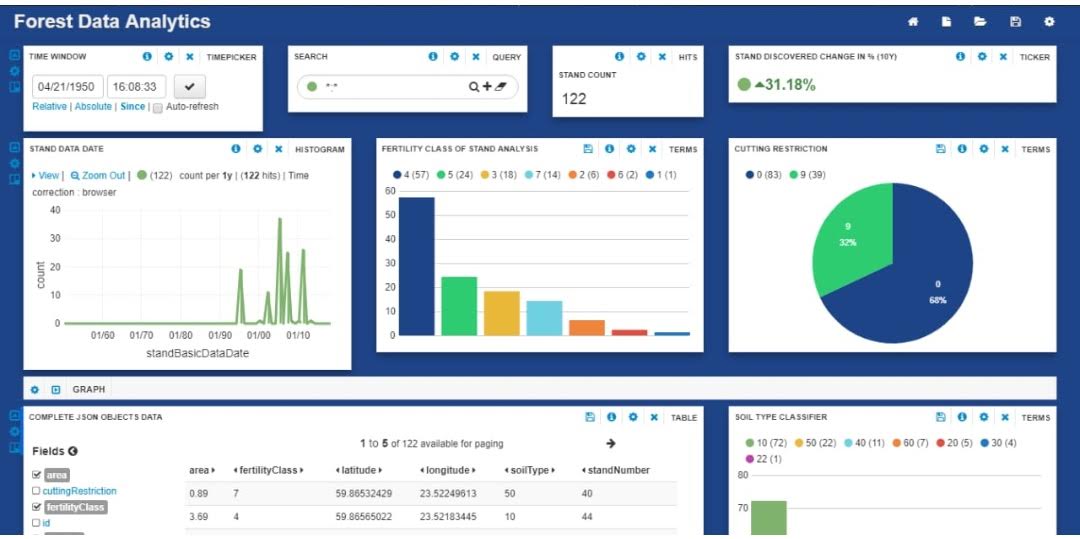Expand the collapsed Graph row
The height and width of the screenshot is (539, 1080).
[56, 390]
